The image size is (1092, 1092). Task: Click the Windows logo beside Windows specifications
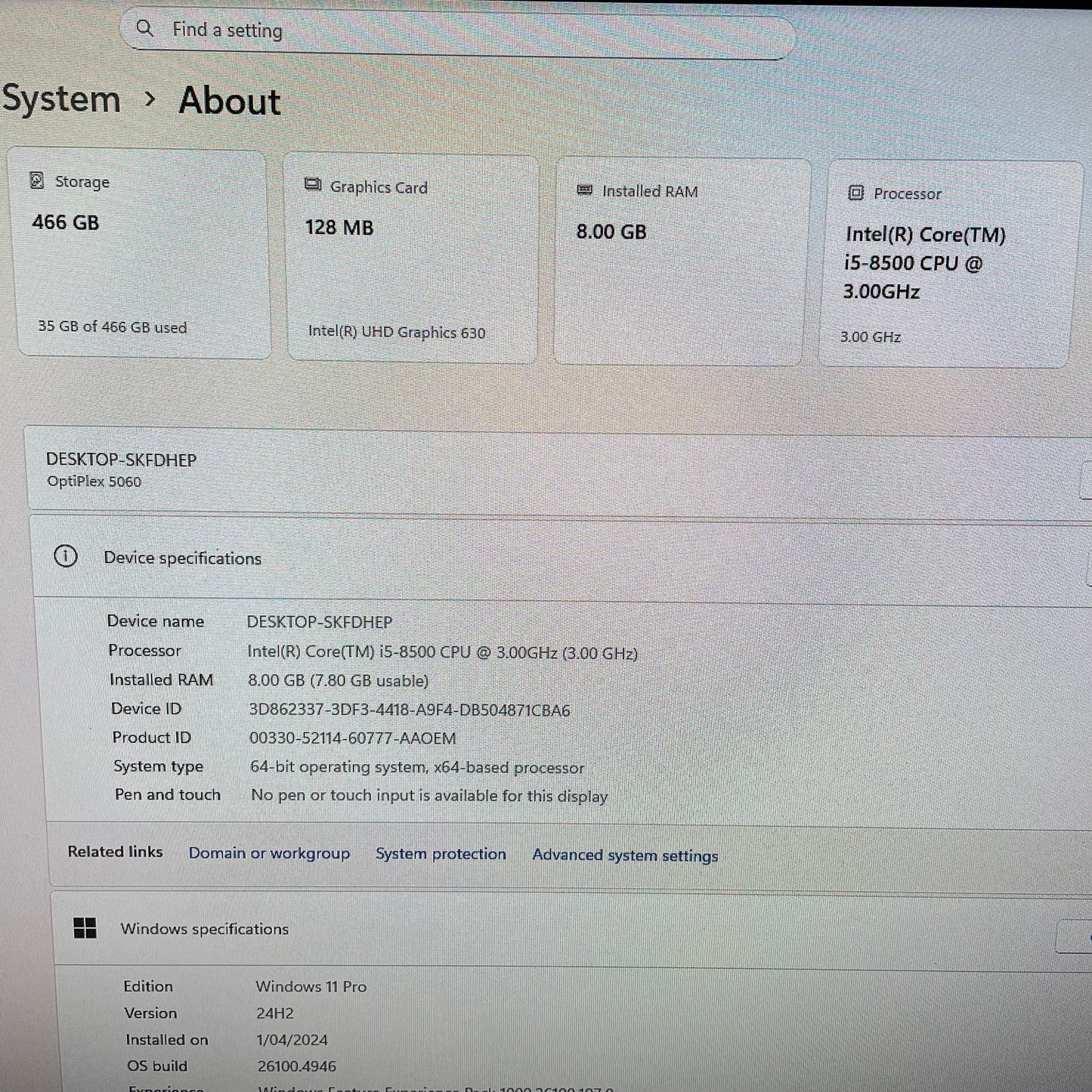85,929
